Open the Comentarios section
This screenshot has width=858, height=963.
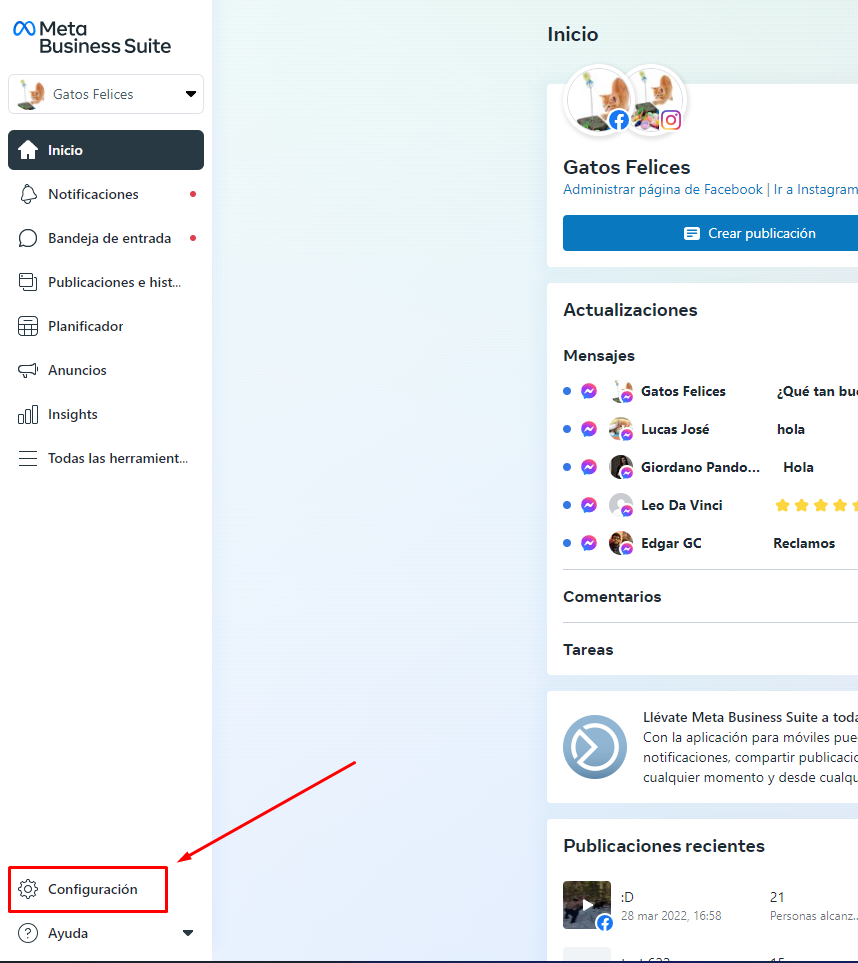pos(612,596)
